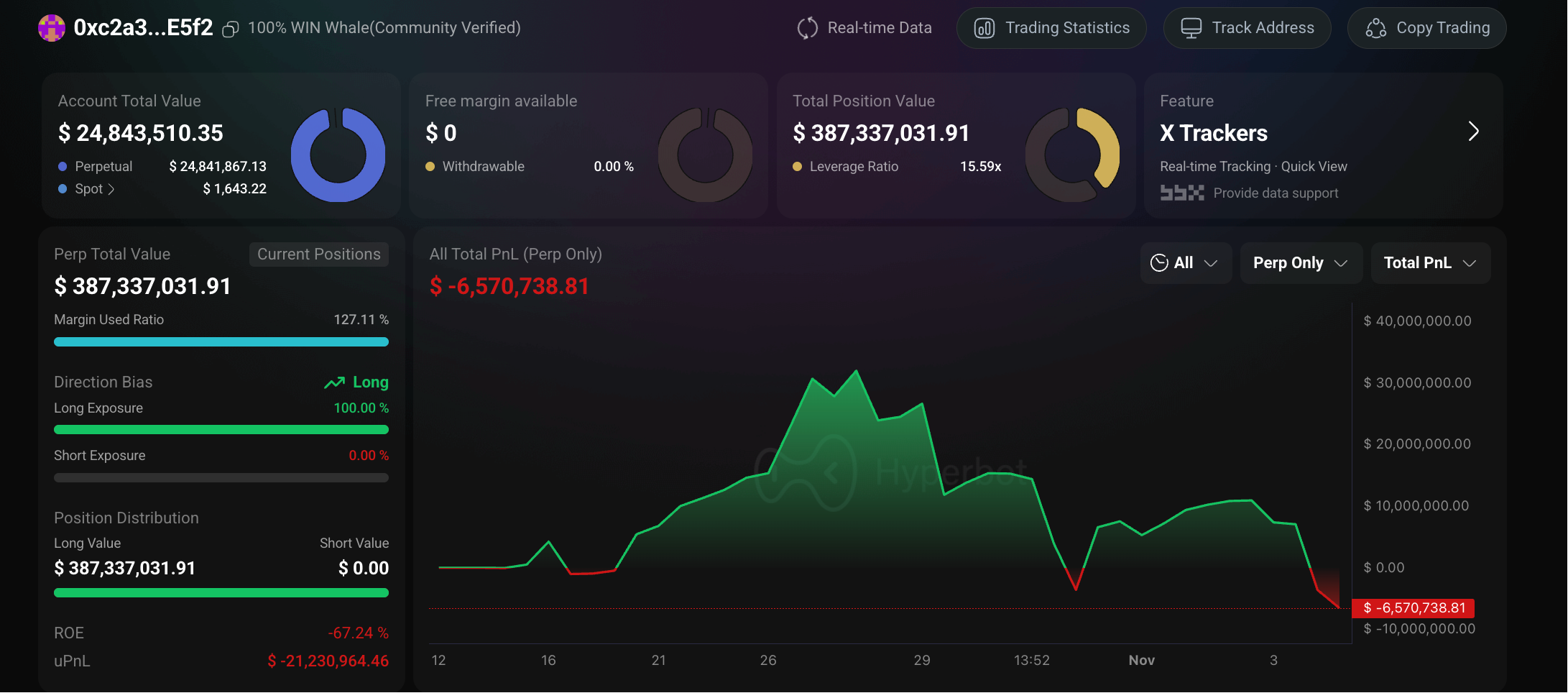Click the red -6,570,738.81 PnL label
This screenshot has width=1568, height=693.
pyautogui.click(x=1413, y=608)
